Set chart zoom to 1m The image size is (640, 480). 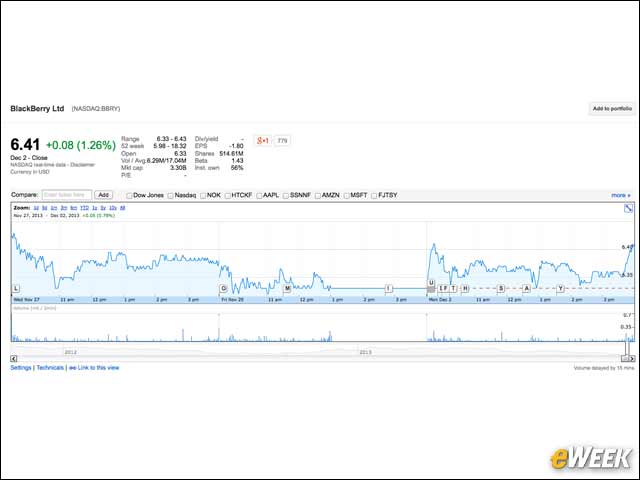coord(54,208)
